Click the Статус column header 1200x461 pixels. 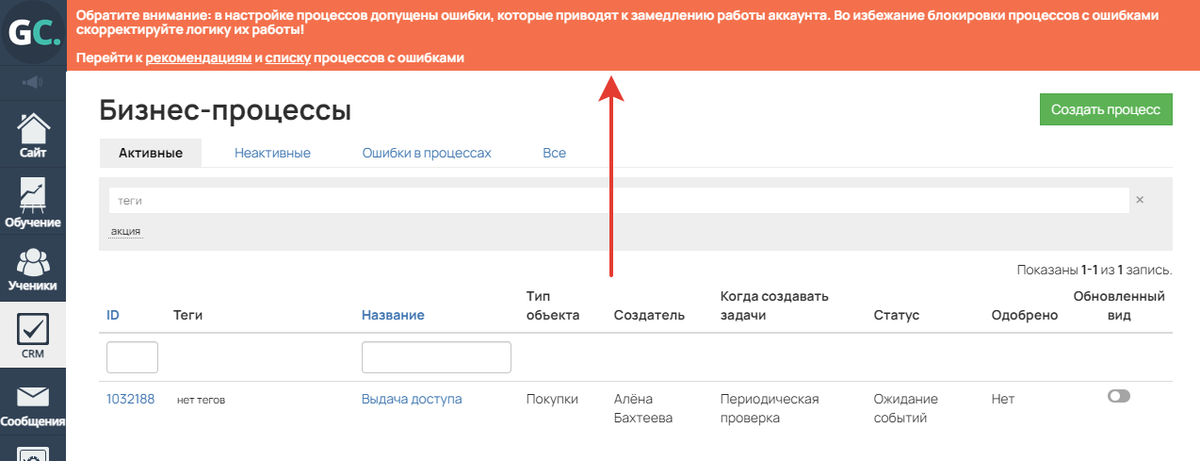tap(896, 315)
